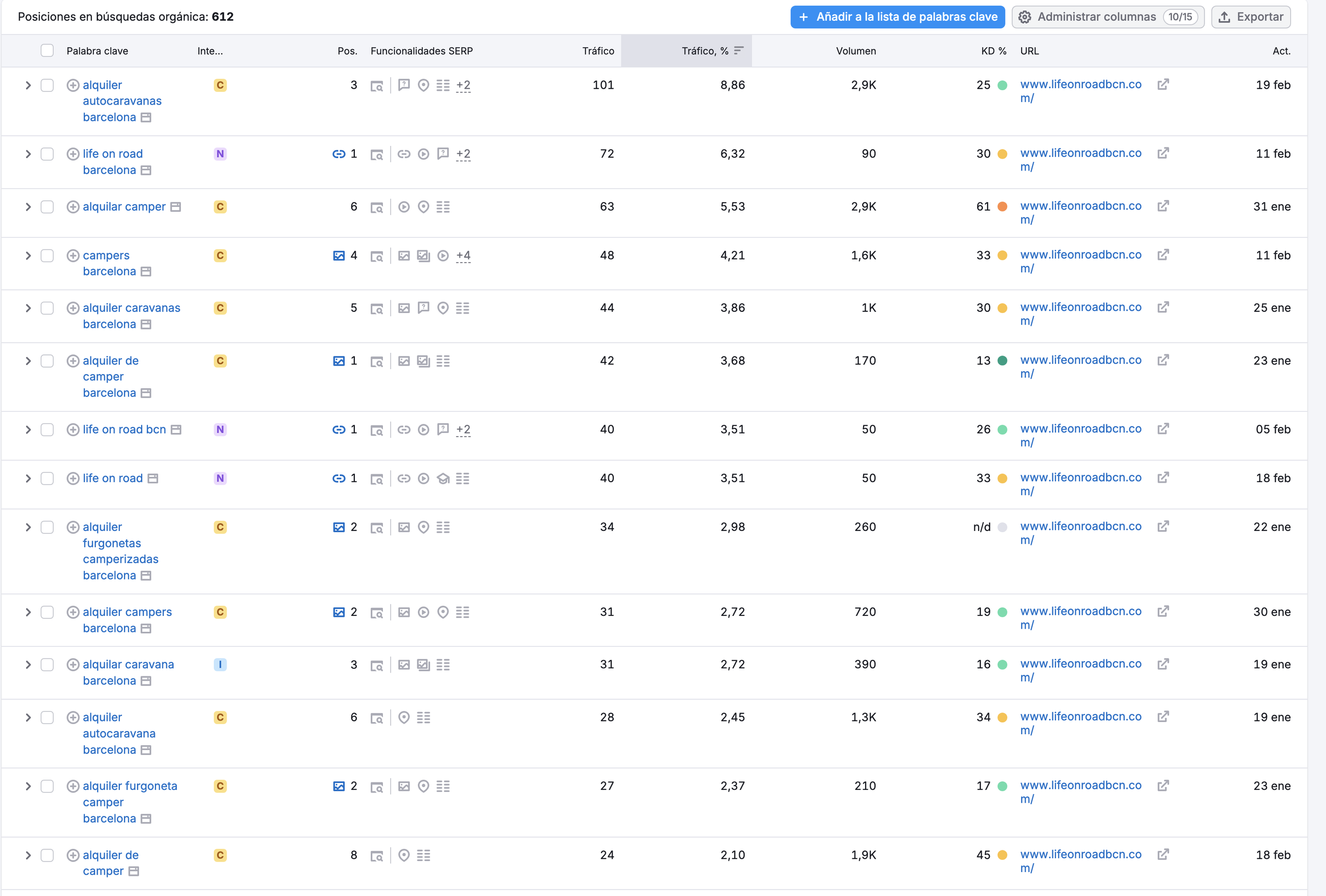Expand the life on road barcelona row

pyautogui.click(x=28, y=154)
